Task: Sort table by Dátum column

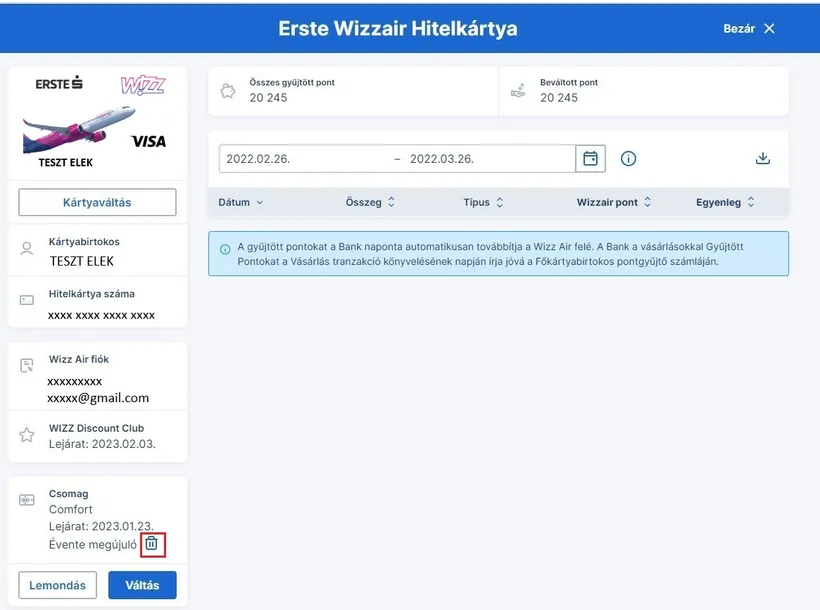Action: pyautogui.click(x=241, y=202)
